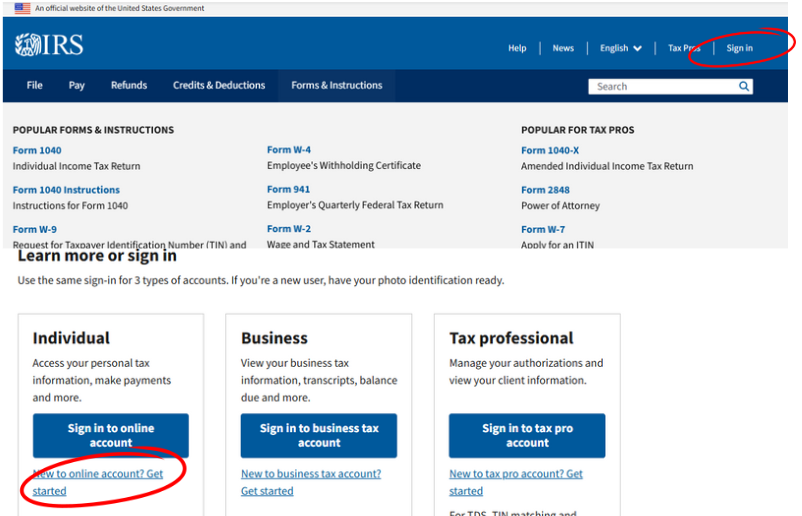Open the Form 941 link
The width and height of the screenshot is (802, 516).
(x=288, y=189)
